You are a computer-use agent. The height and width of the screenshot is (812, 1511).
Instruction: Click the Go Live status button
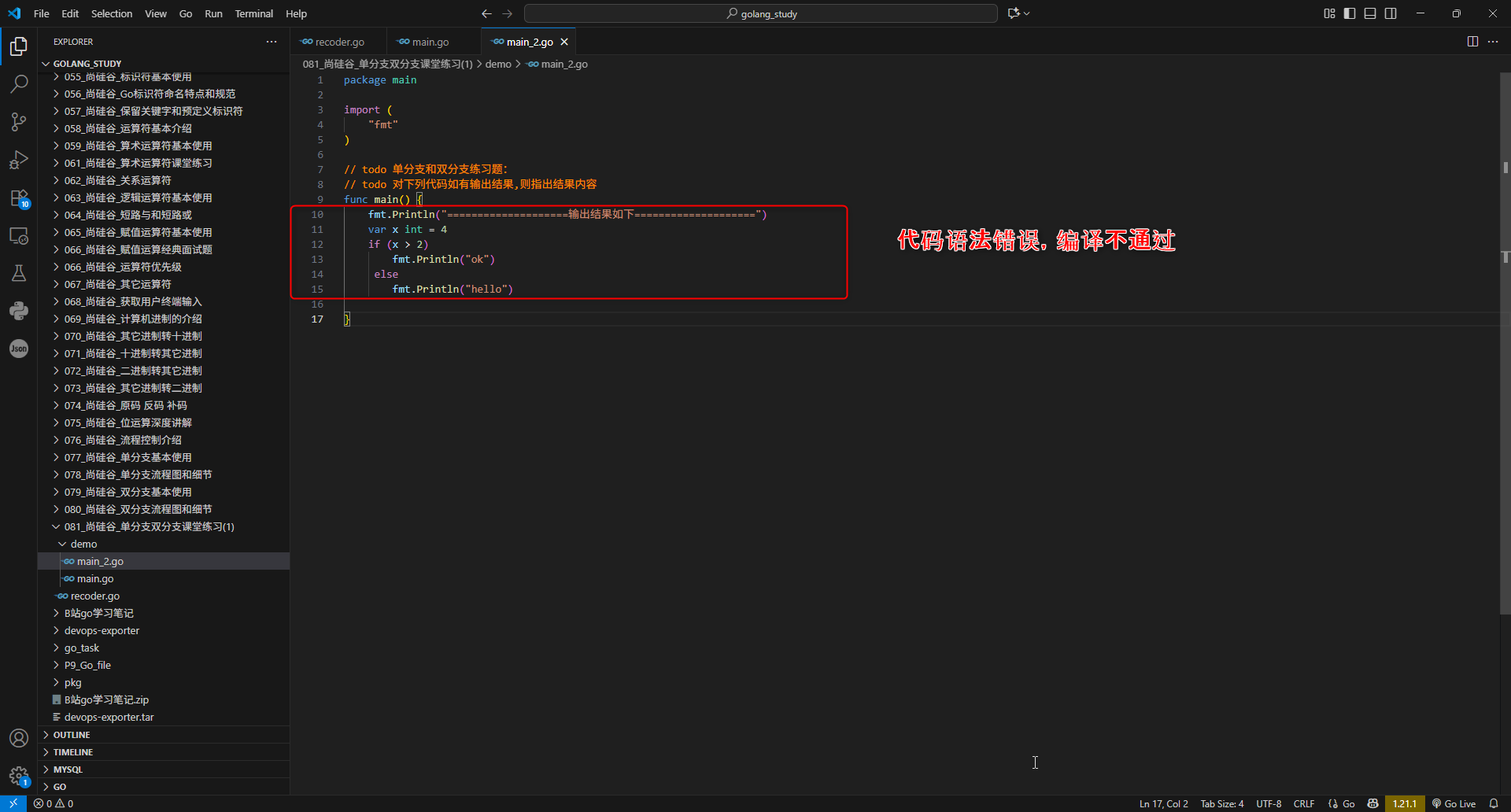(x=1454, y=803)
